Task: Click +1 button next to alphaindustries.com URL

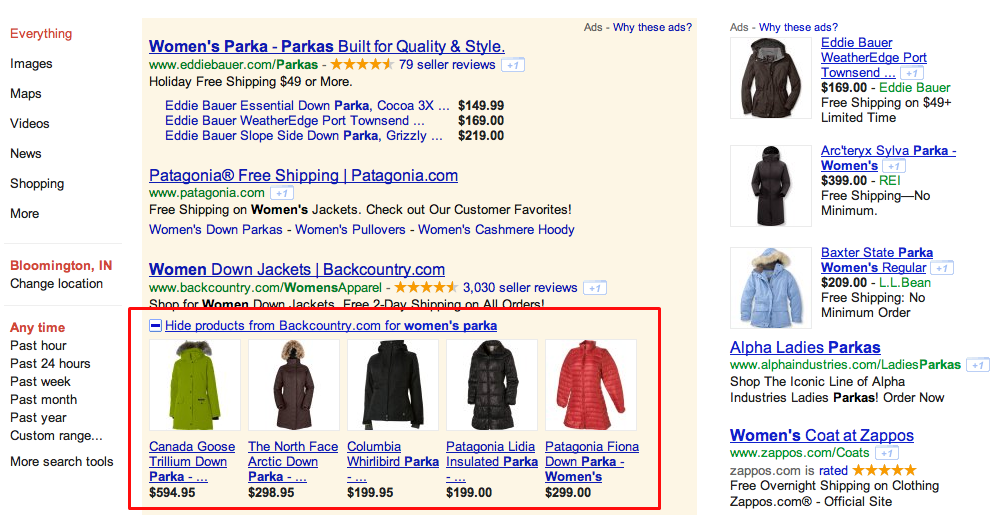Action: click(x=978, y=365)
